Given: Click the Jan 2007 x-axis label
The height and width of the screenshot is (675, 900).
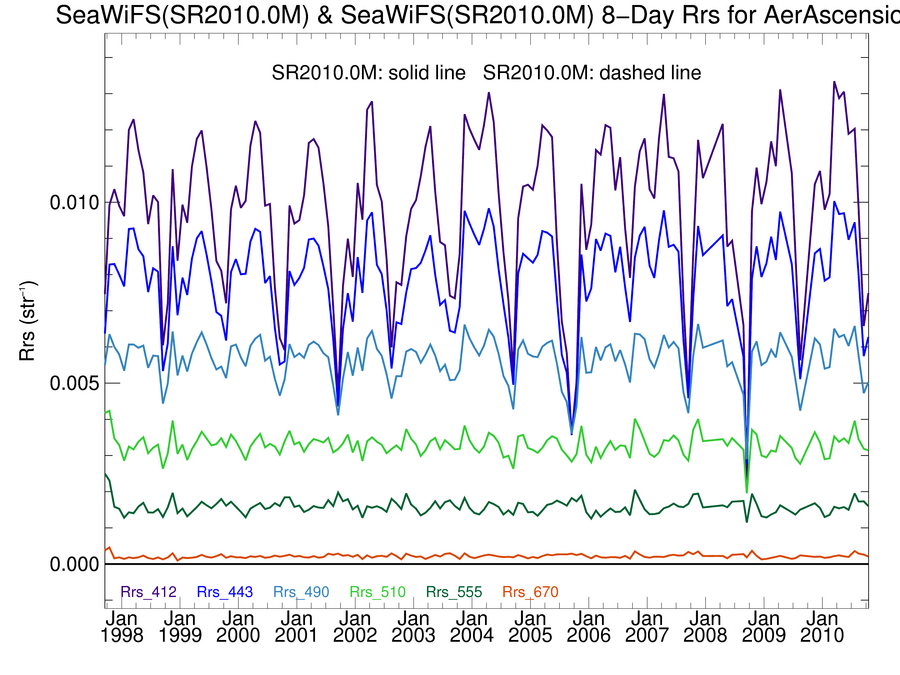Looking at the screenshot, I should (647, 627).
